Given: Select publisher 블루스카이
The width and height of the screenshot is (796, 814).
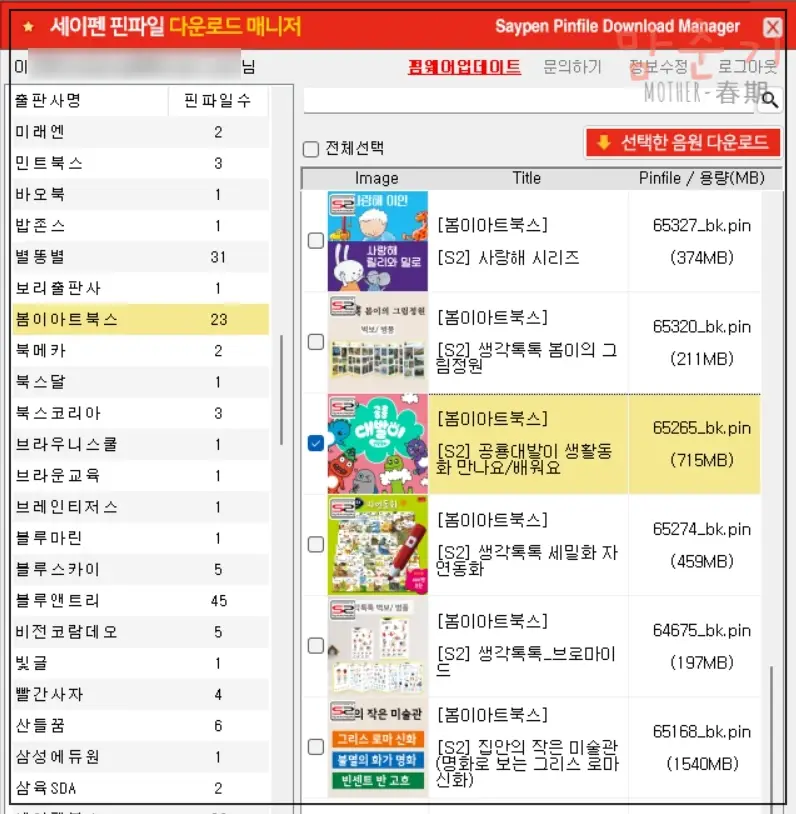Looking at the screenshot, I should point(140,569).
